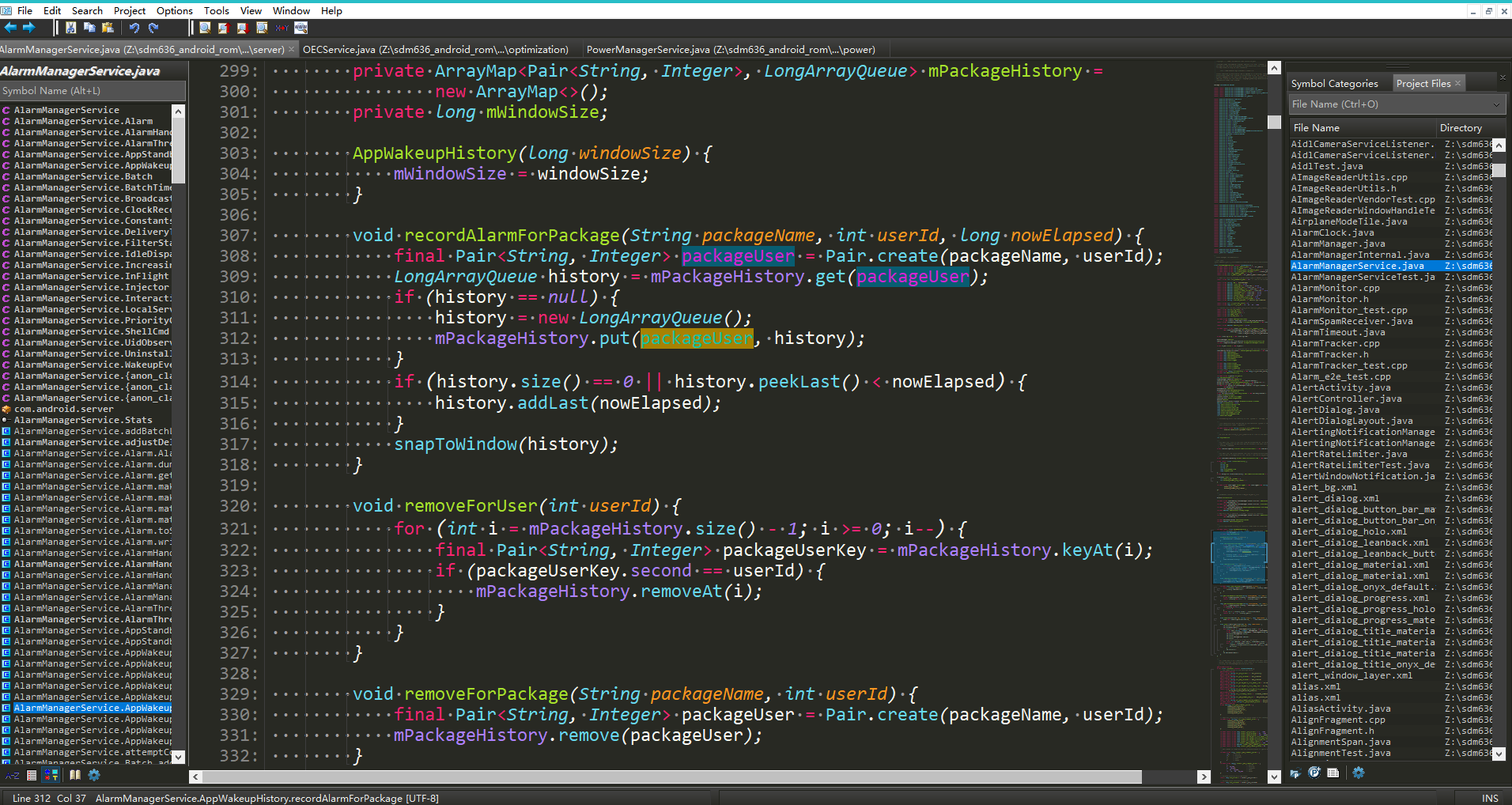Screen dimensions: 1512x805
Task: Switch to Symbol Categories tab
Action: point(1334,83)
